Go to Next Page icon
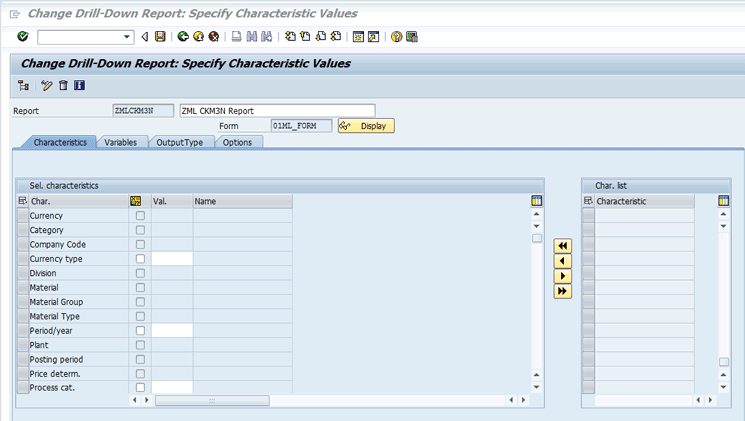Image resolution: width=745 pixels, height=421 pixels. (x=321, y=37)
